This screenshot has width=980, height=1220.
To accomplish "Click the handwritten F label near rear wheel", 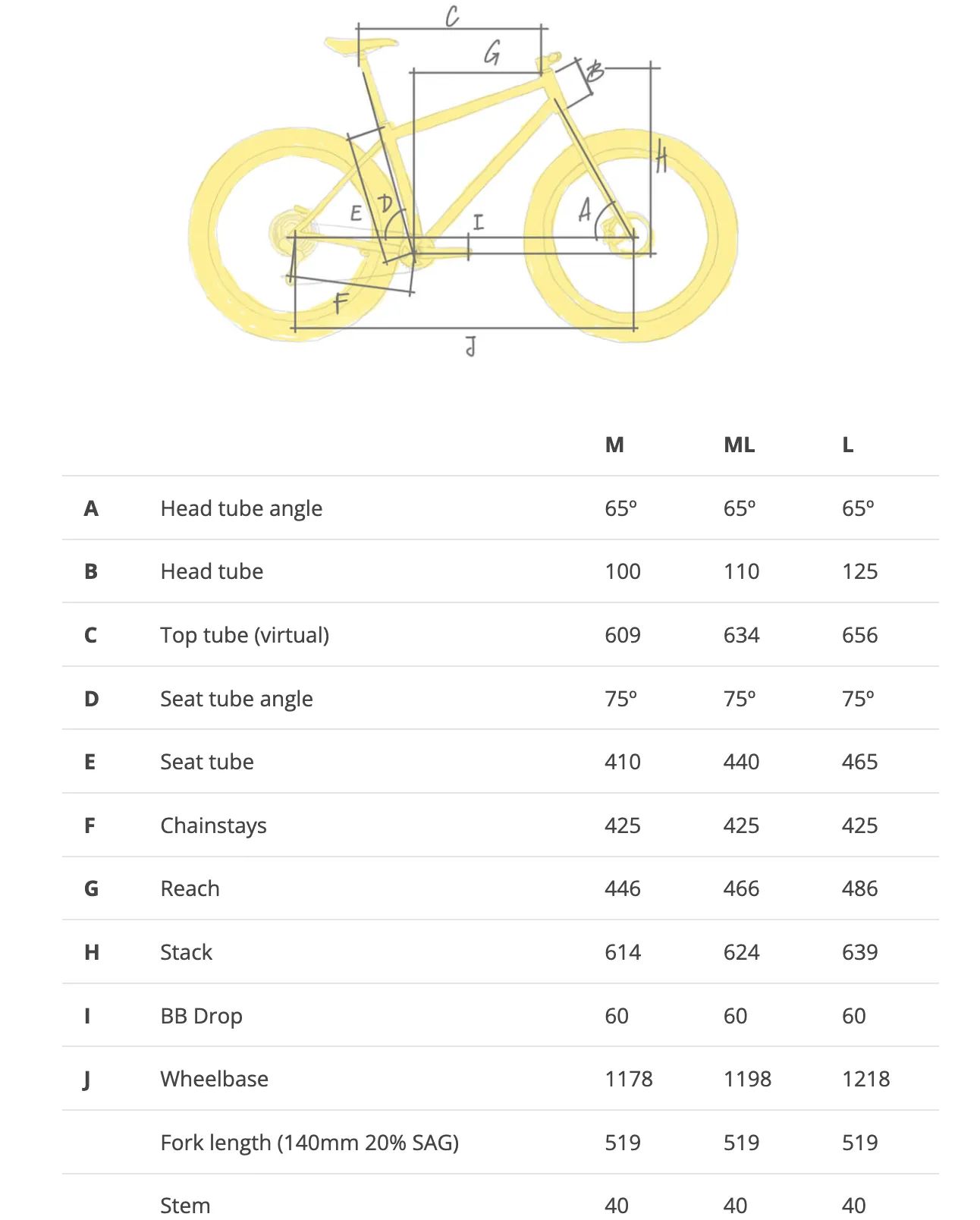I will click(x=341, y=303).
